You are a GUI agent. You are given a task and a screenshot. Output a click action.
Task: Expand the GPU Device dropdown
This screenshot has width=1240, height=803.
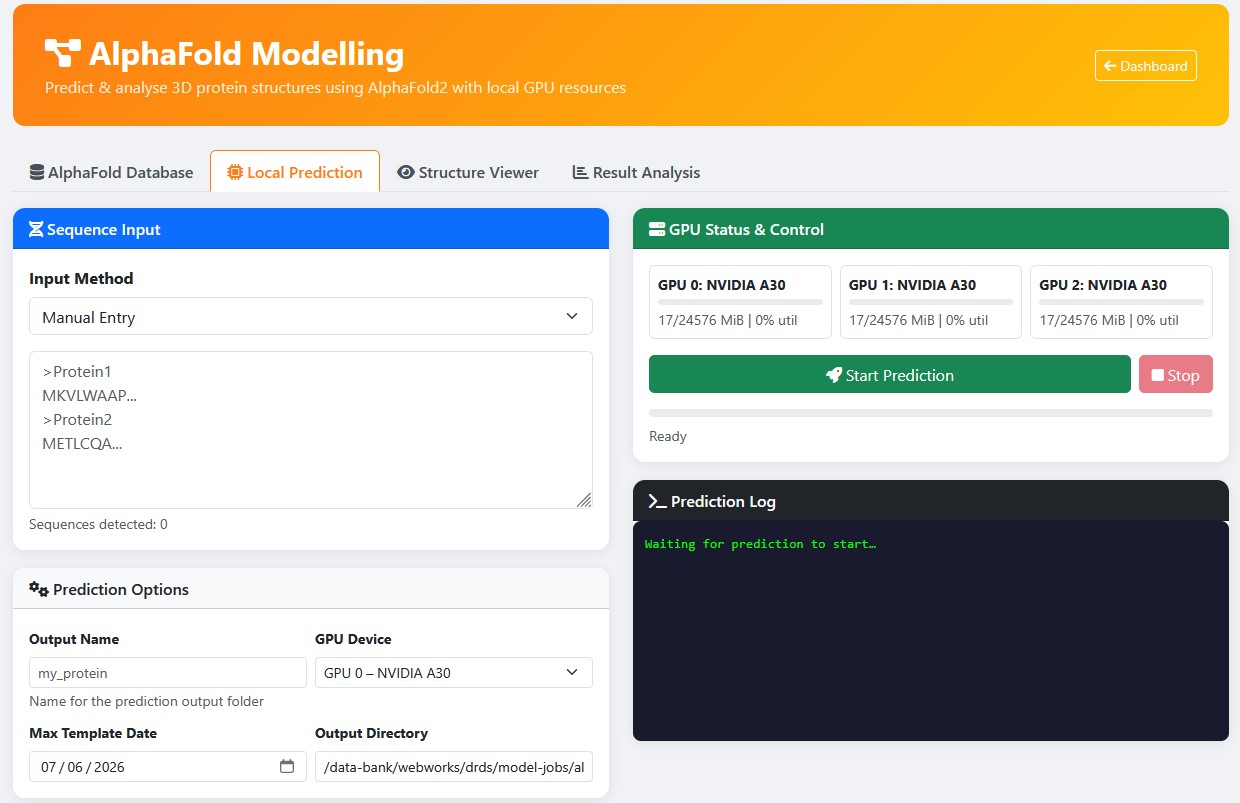click(454, 672)
